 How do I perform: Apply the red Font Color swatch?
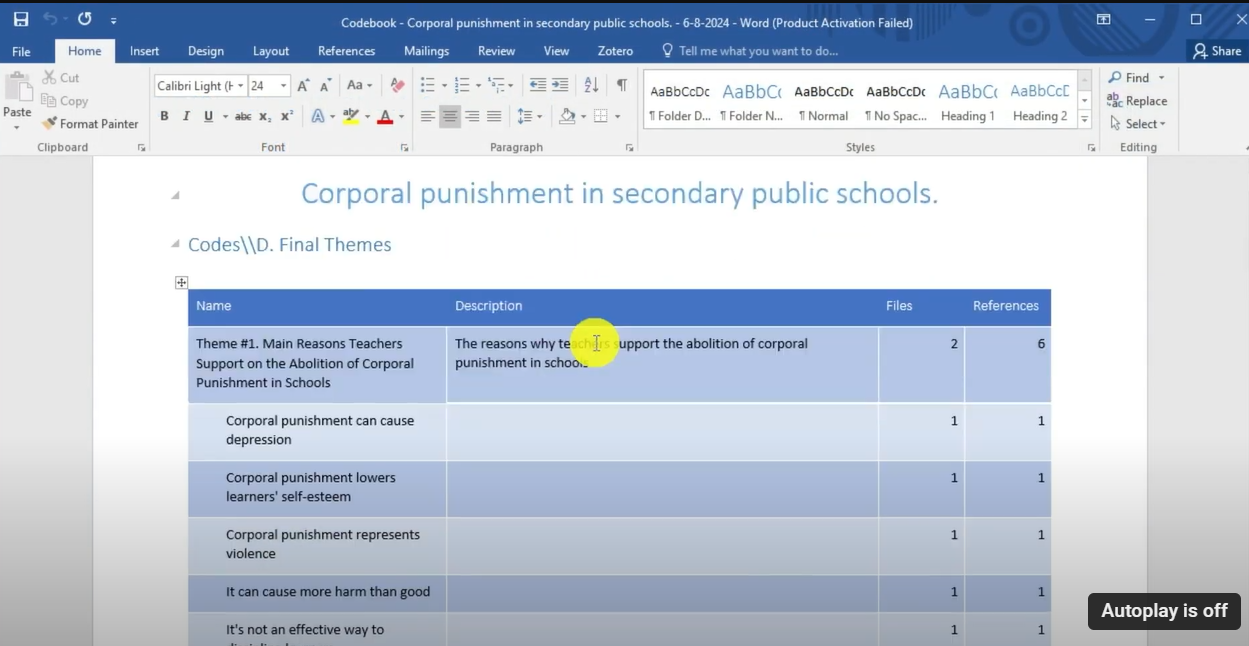pos(385,117)
